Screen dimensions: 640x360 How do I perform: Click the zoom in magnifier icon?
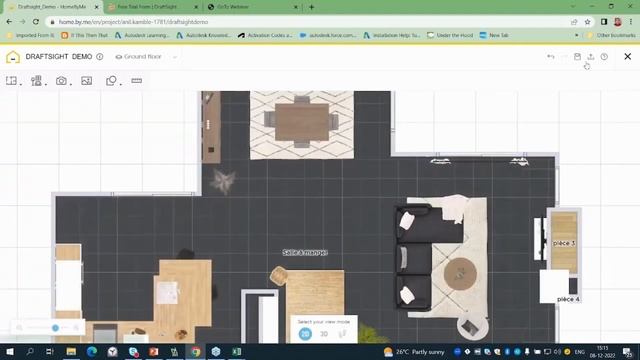pos(76,327)
